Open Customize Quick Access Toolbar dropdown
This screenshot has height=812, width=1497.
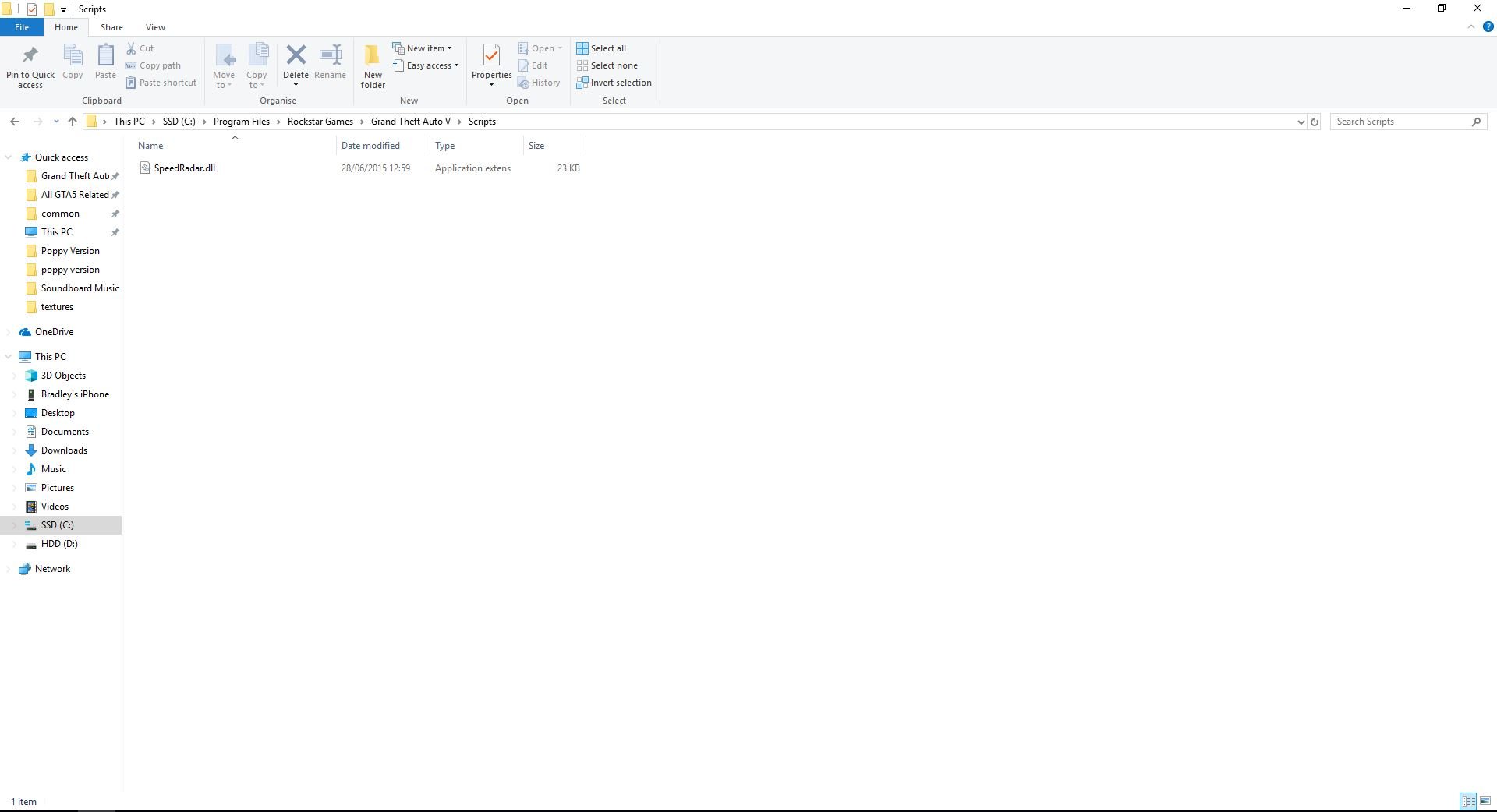tap(63, 9)
